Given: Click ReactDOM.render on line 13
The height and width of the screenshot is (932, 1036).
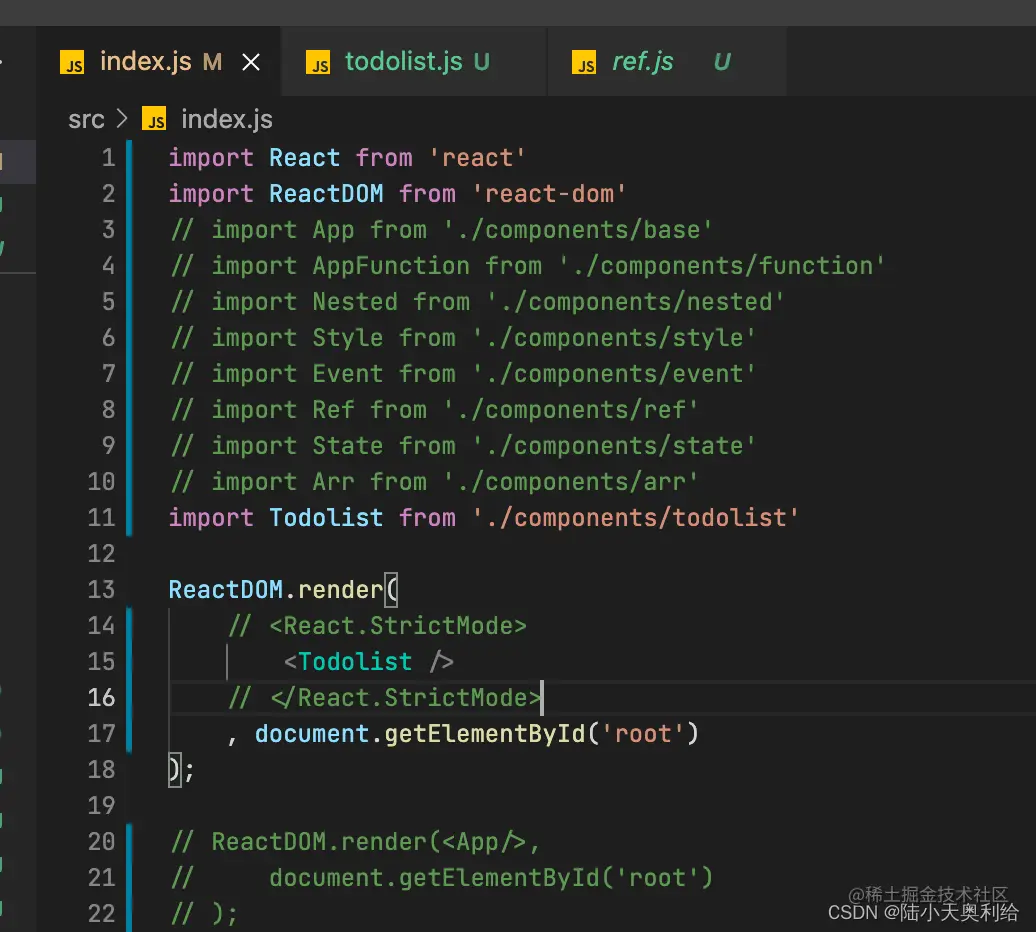Looking at the screenshot, I should pos(276,589).
